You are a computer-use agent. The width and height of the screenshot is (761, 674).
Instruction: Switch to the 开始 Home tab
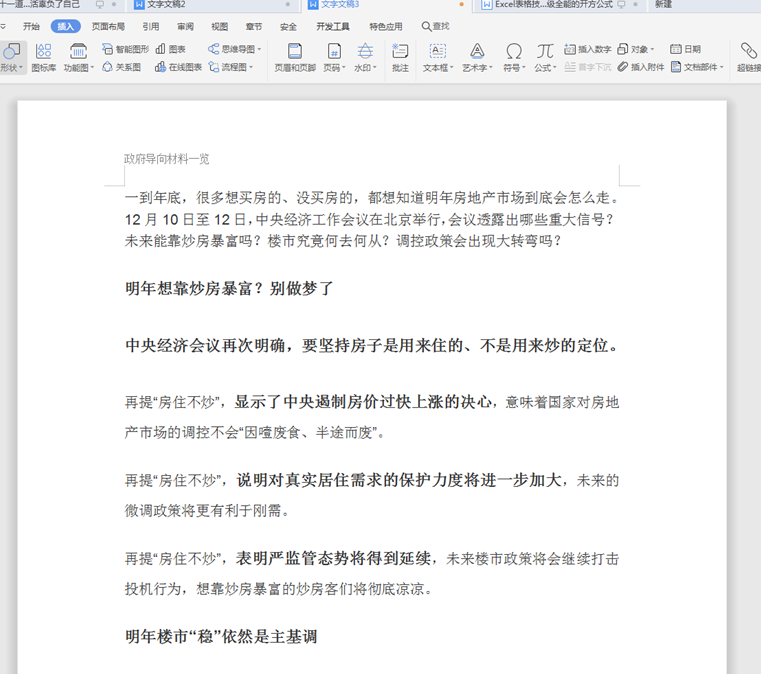tap(31, 26)
